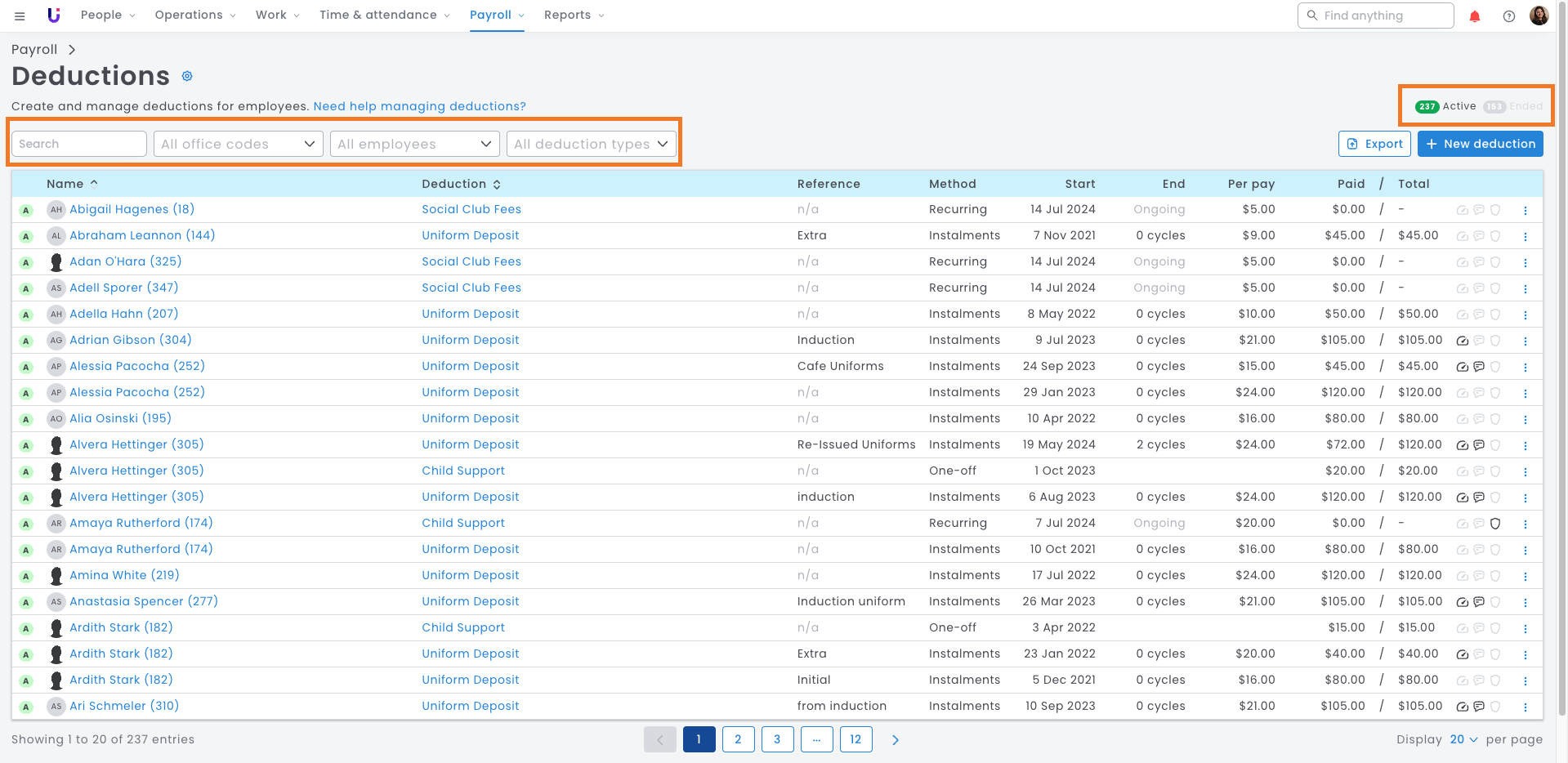Image resolution: width=1568 pixels, height=763 pixels.
Task: Open the All employees dropdown
Action: pos(414,144)
